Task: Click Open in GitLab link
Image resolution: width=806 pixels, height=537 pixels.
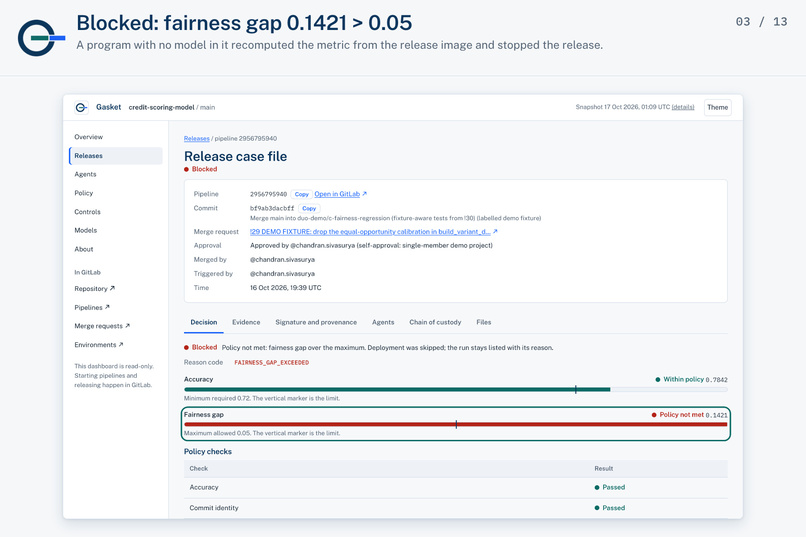Action: coord(340,194)
